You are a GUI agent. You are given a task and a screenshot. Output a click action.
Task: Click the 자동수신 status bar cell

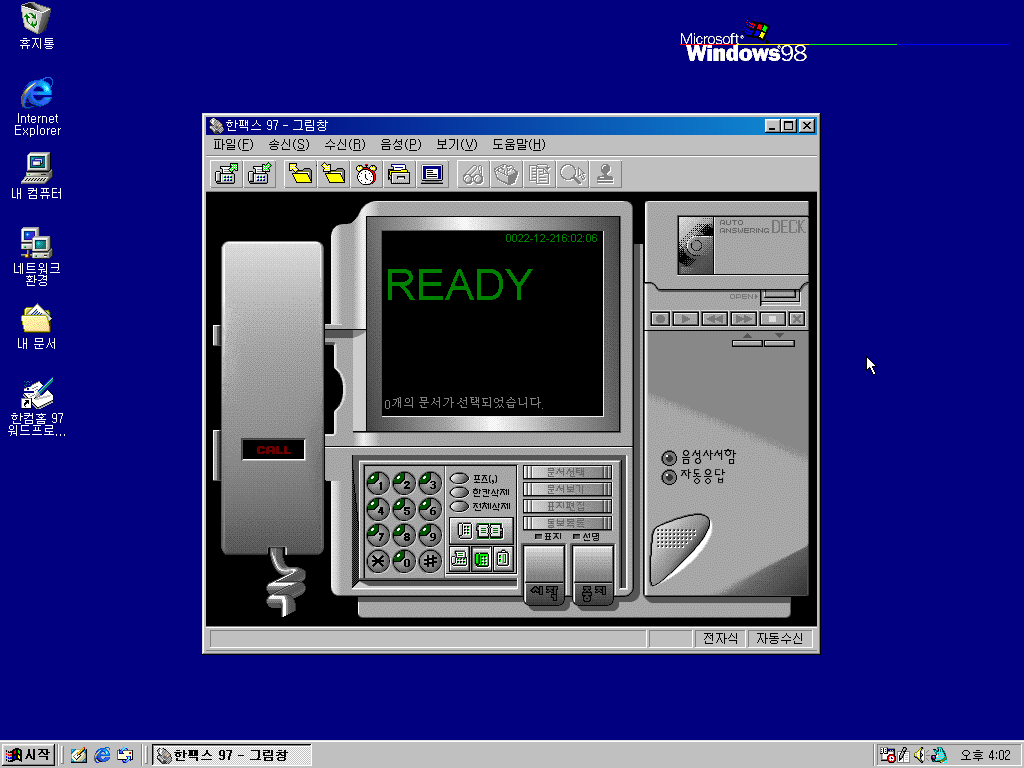(780, 638)
